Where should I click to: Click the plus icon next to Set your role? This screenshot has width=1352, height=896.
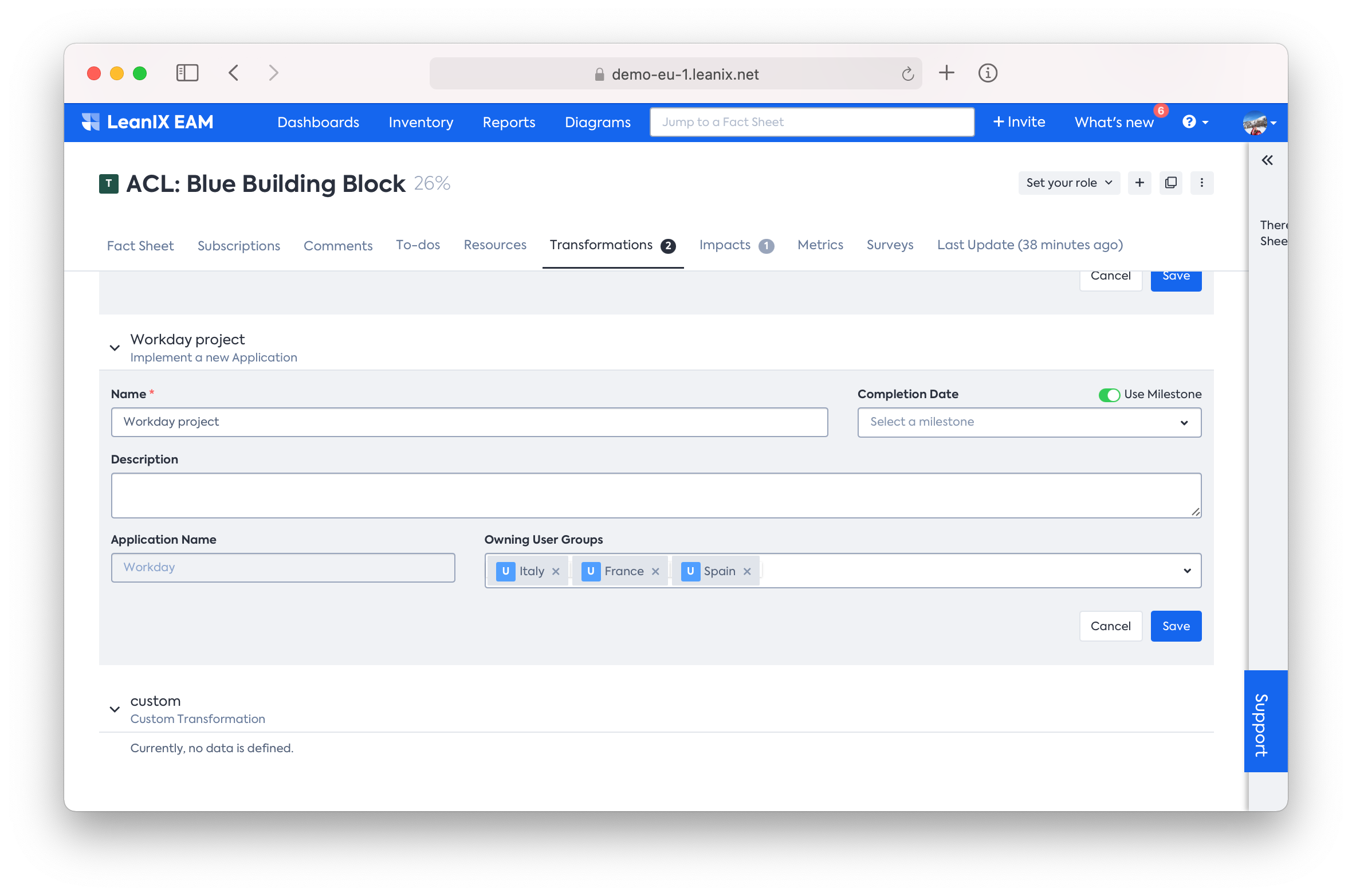tap(1139, 183)
